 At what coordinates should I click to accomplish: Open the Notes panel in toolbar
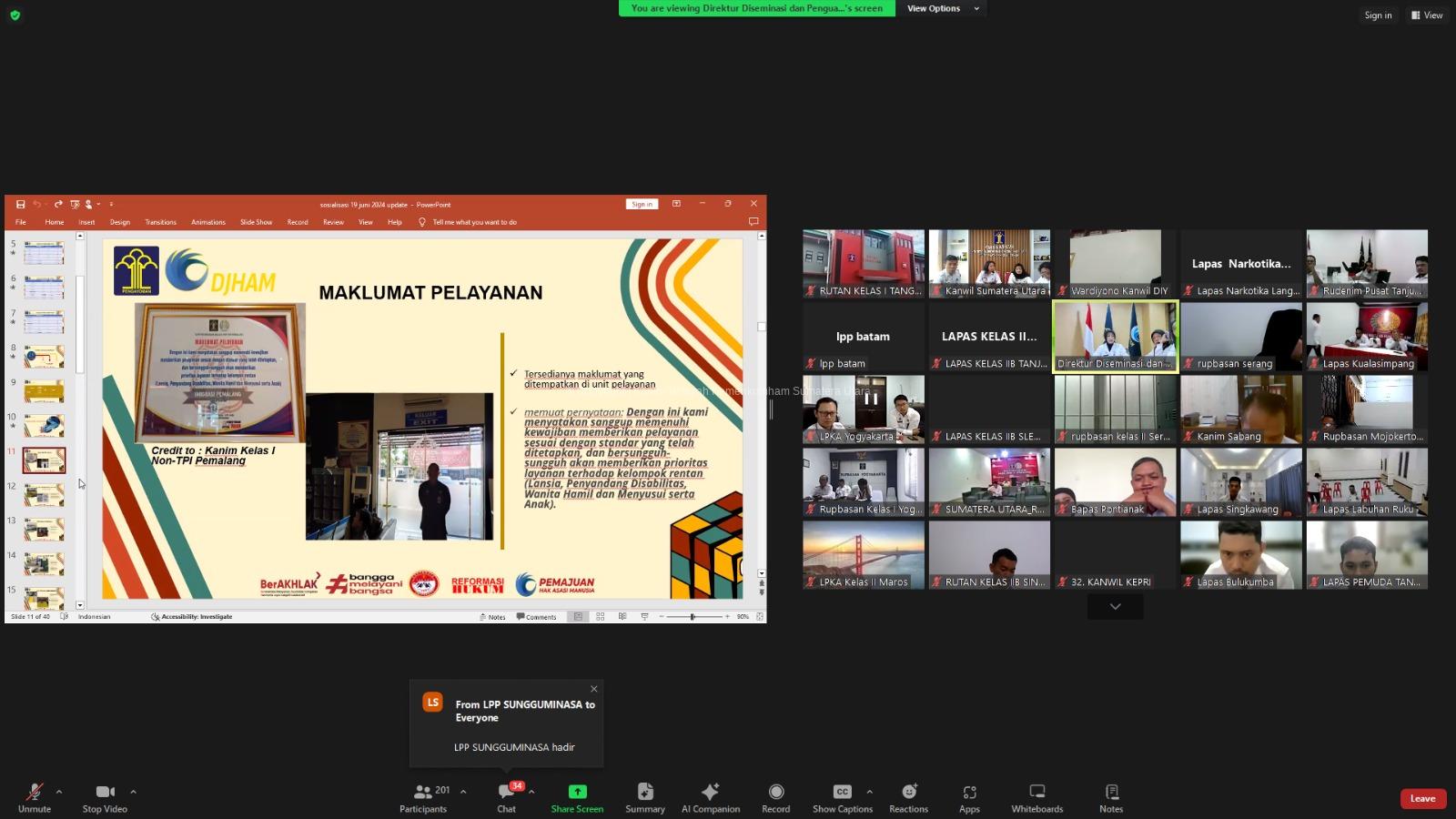1110,797
